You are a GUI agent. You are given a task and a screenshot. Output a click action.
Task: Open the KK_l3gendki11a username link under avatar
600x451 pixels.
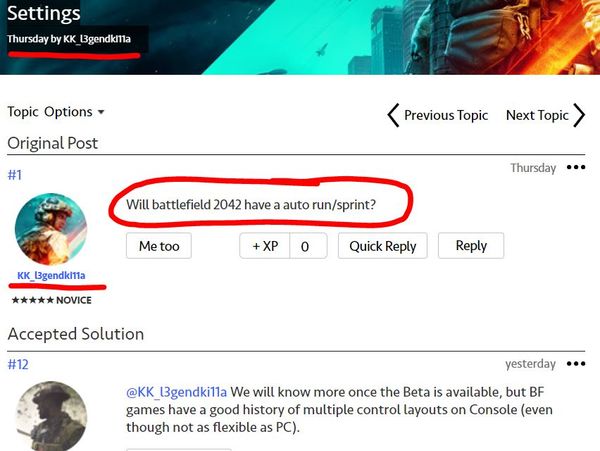click(x=51, y=275)
